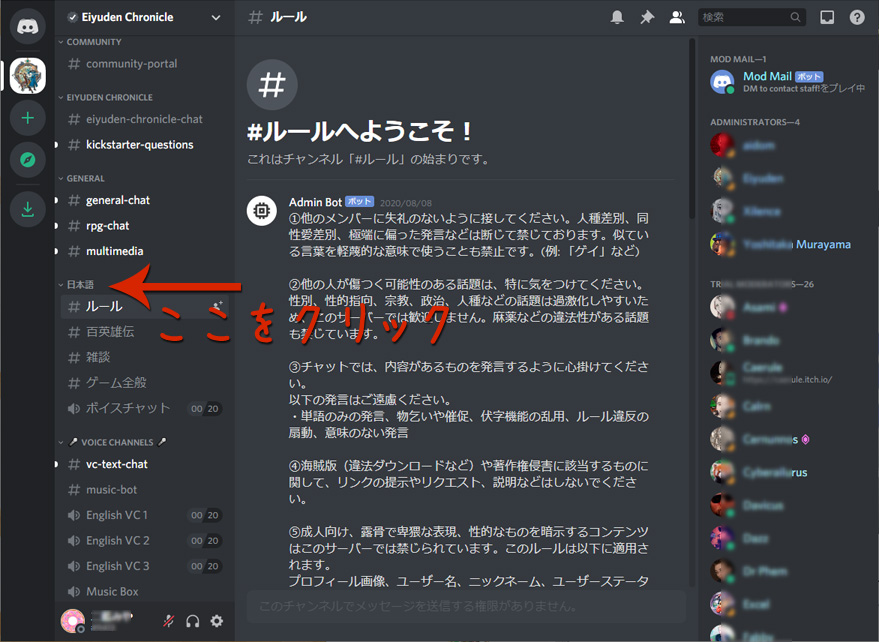The image size is (879, 642).
Task: Click the add a server plus icon
Action: pyautogui.click(x=27, y=118)
